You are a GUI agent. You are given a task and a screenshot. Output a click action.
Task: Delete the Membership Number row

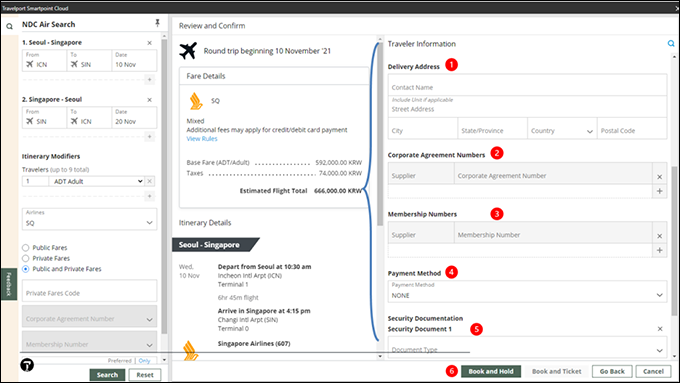pyautogui.click(x=659, y=236)
